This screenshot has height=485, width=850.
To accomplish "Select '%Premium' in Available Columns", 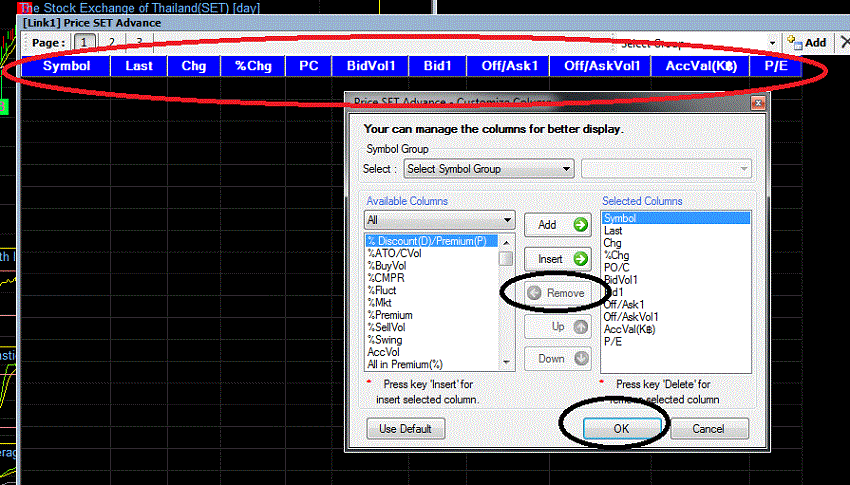I will 432,315.
